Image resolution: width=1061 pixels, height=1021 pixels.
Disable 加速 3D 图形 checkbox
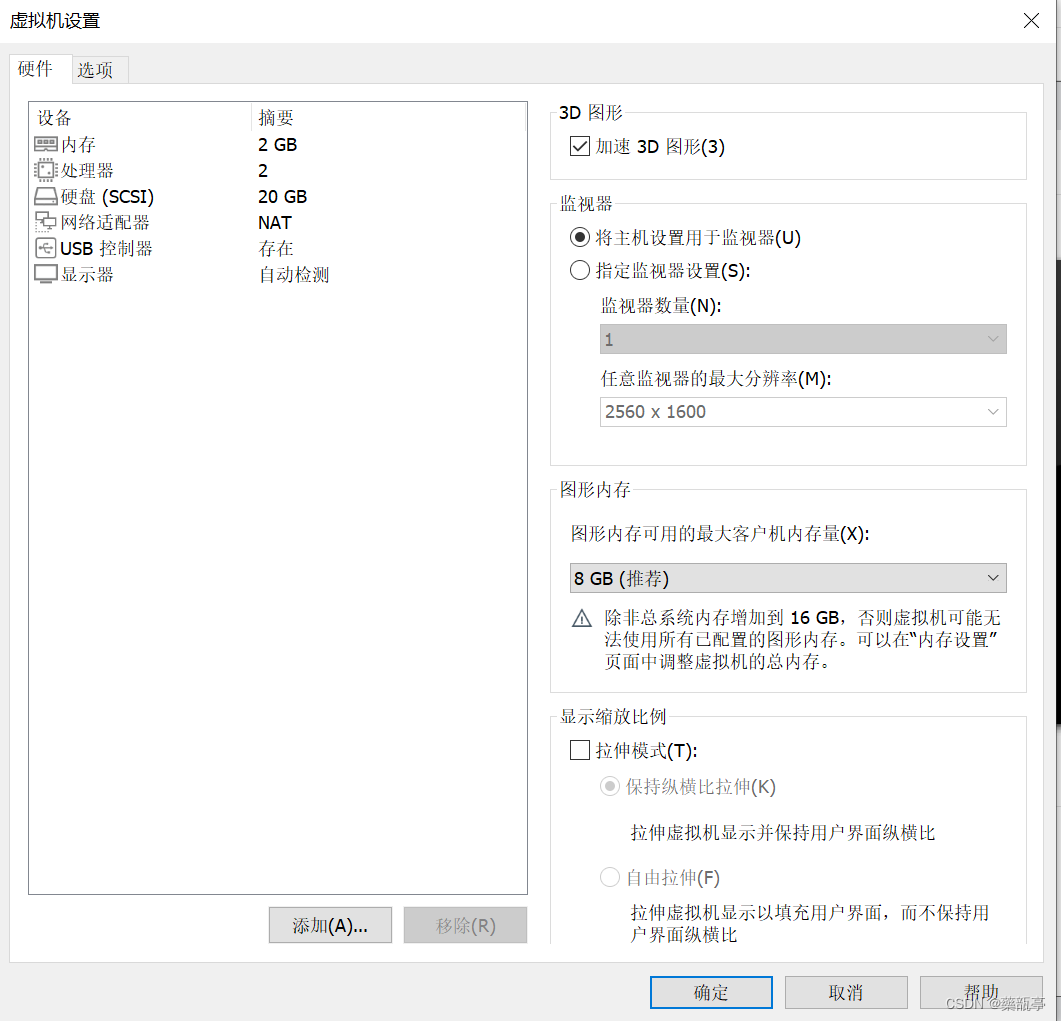point(579,146)
